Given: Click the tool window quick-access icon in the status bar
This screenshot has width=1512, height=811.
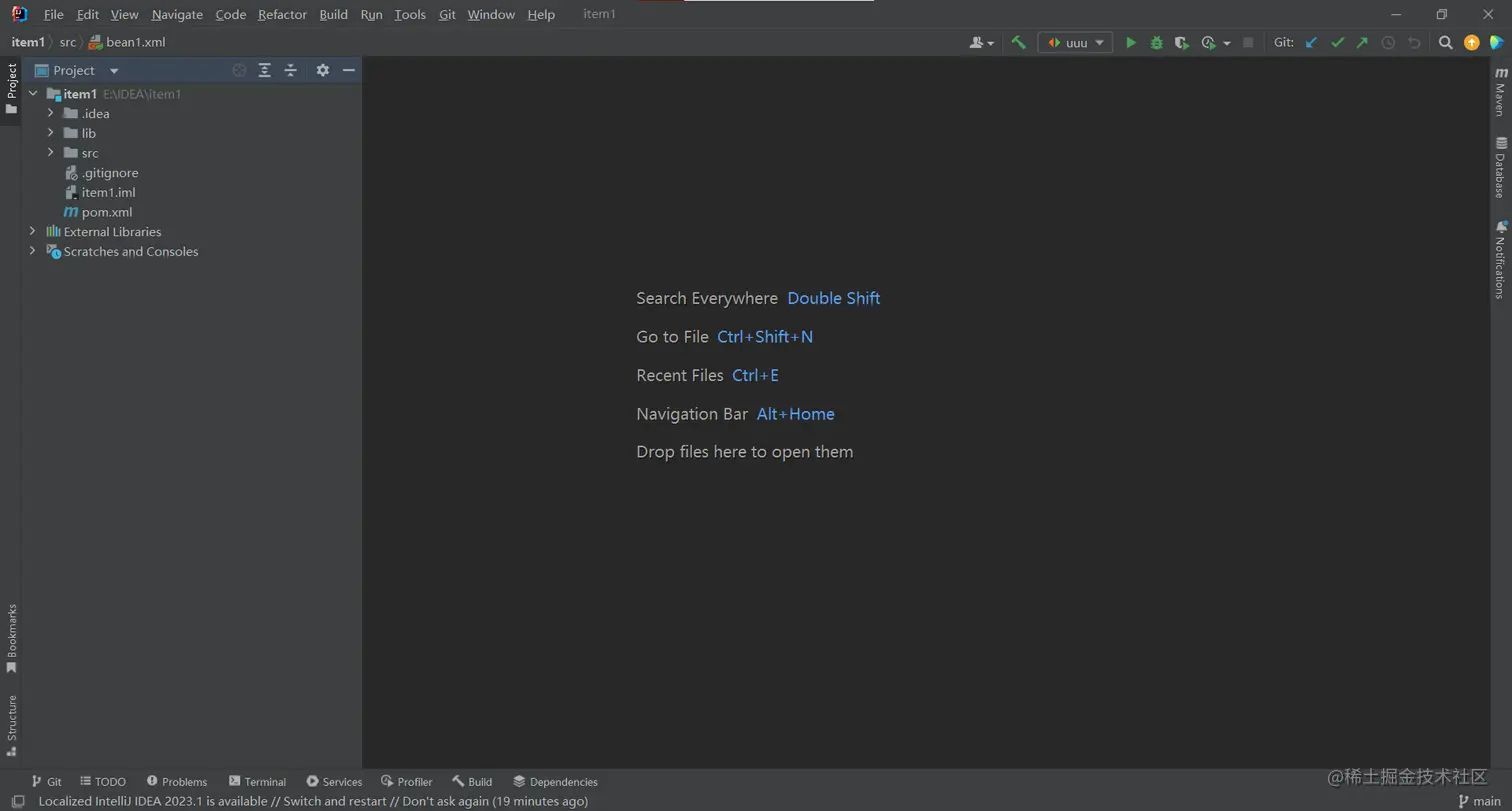Looking at the screenshot, I should coord(18,802).
